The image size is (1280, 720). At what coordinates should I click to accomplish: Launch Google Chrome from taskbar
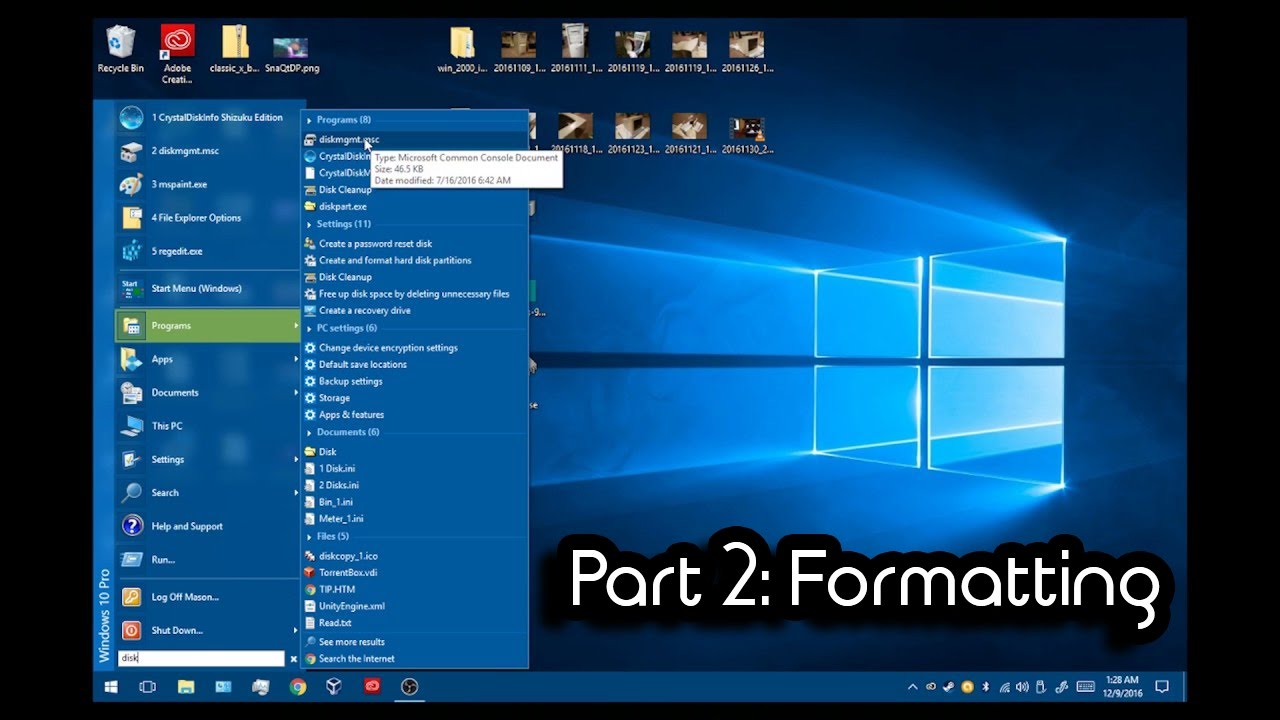297,687
